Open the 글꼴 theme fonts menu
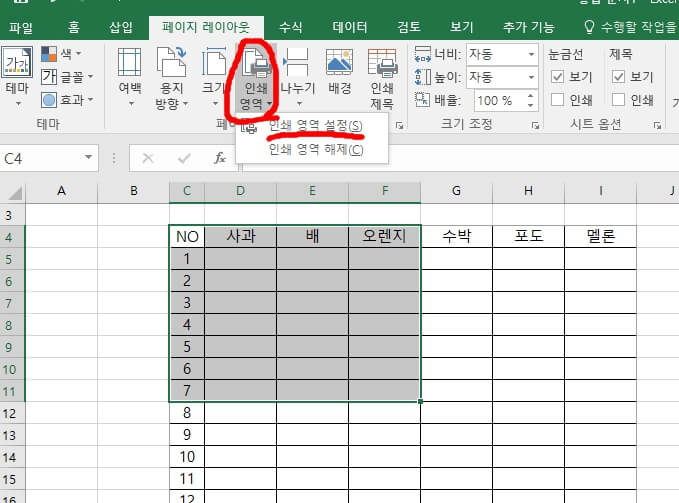This screenshot has height=503, width=679. click(x=67, y=77)
